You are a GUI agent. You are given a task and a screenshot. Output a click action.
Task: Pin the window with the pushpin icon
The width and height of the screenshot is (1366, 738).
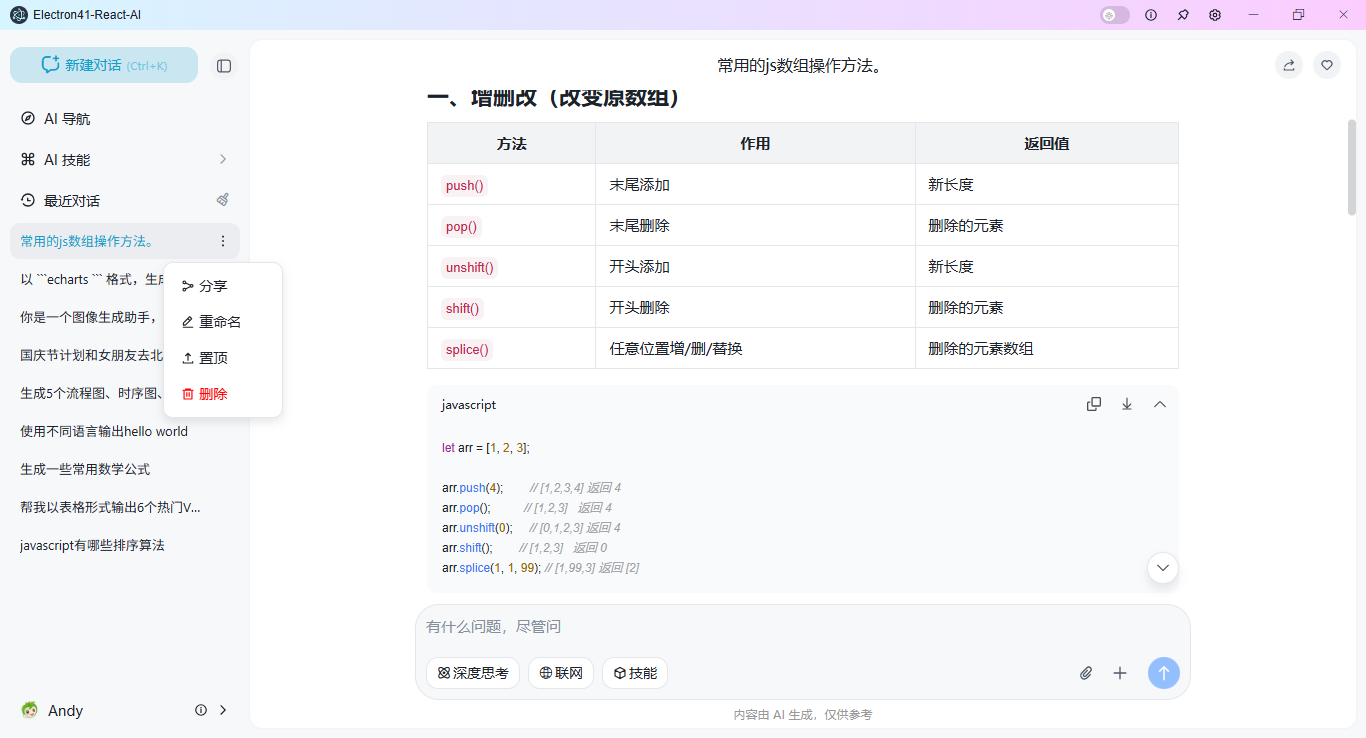click(x=1183, y=15)
